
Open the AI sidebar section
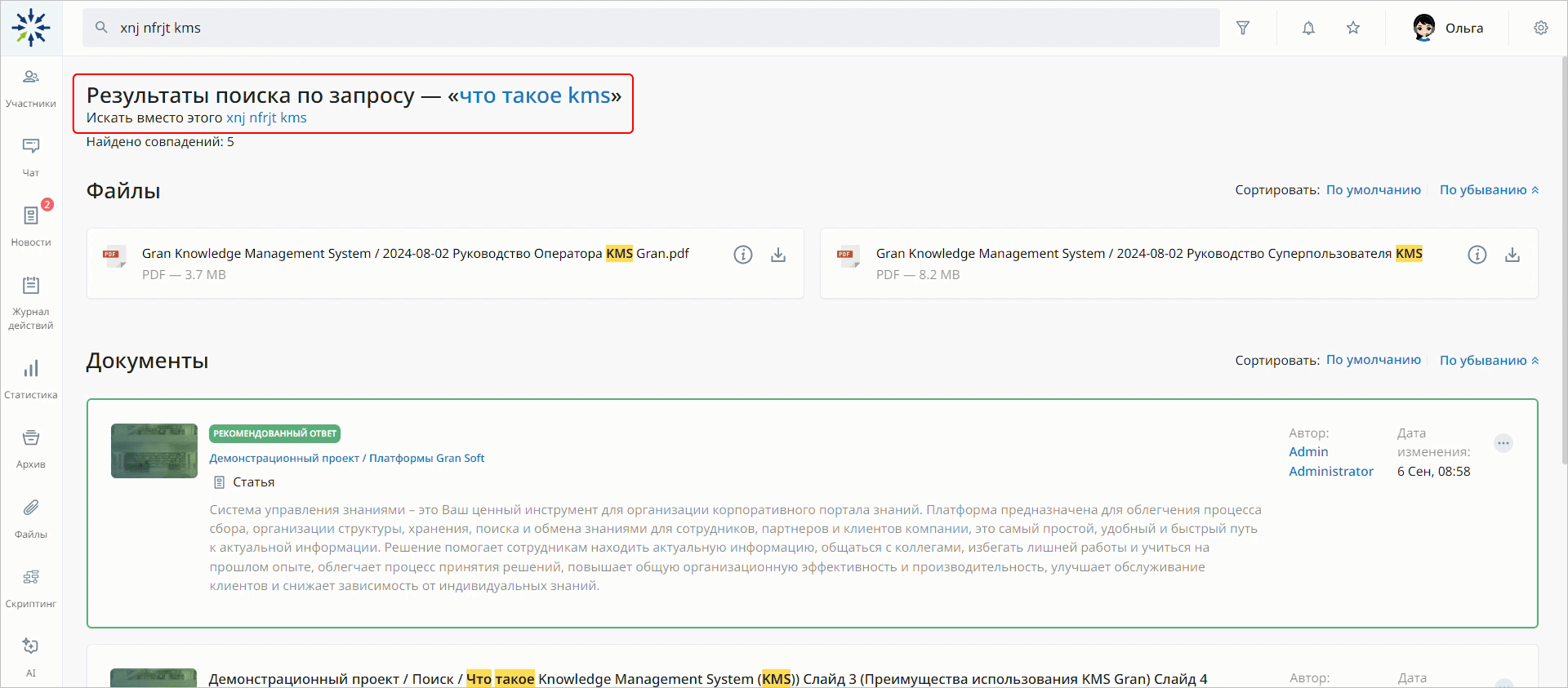pyautogui.click(x=31, y=658)
